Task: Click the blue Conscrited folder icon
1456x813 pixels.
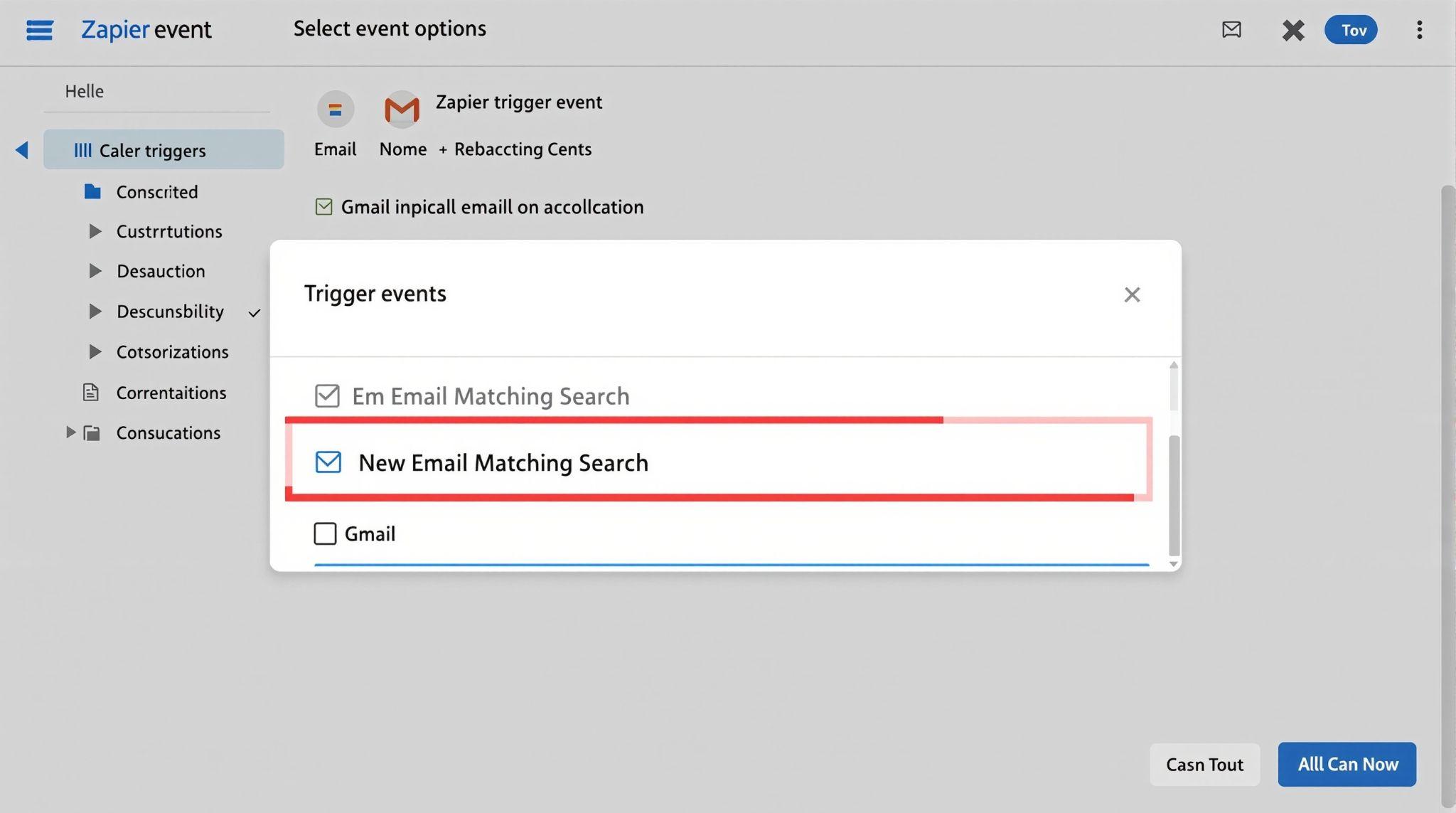Action: click(92, 191)
